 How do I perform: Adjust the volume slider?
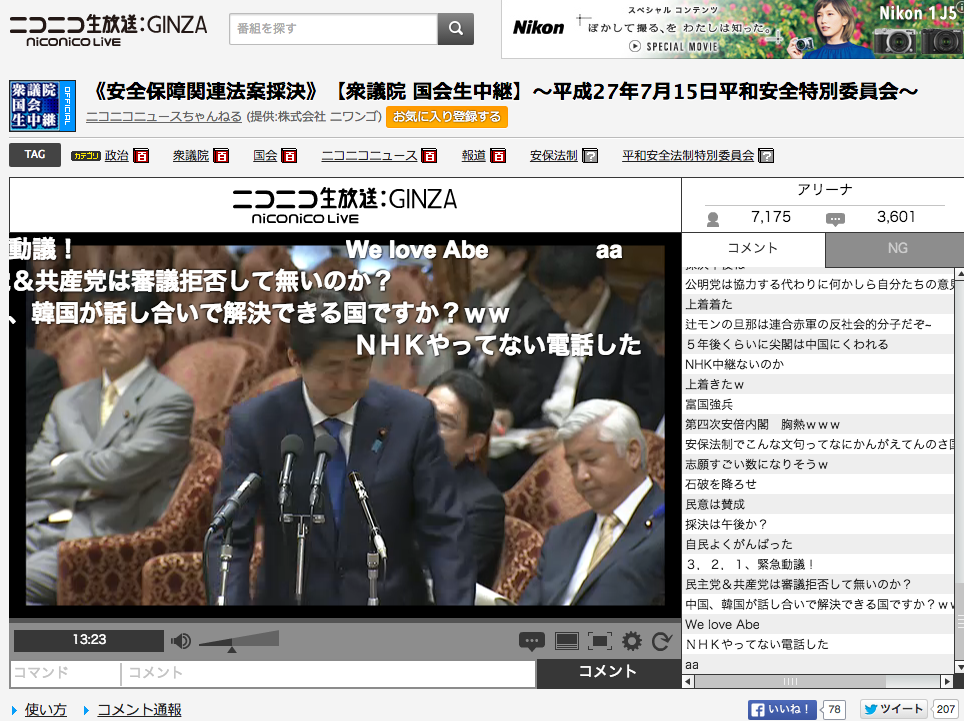(239, 641)
